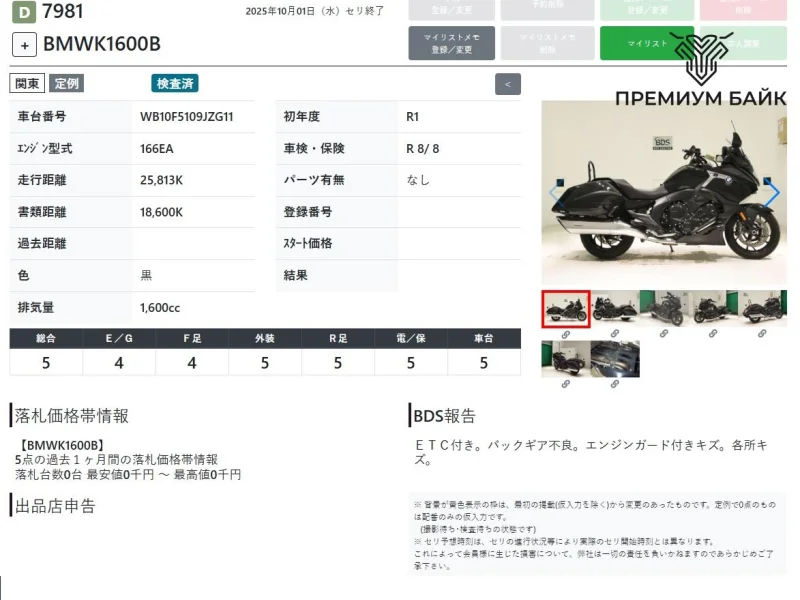This screenshot has width=800, height=600.
Task: Copy link under the fifth thumbnail
Action: click(762, 334)
